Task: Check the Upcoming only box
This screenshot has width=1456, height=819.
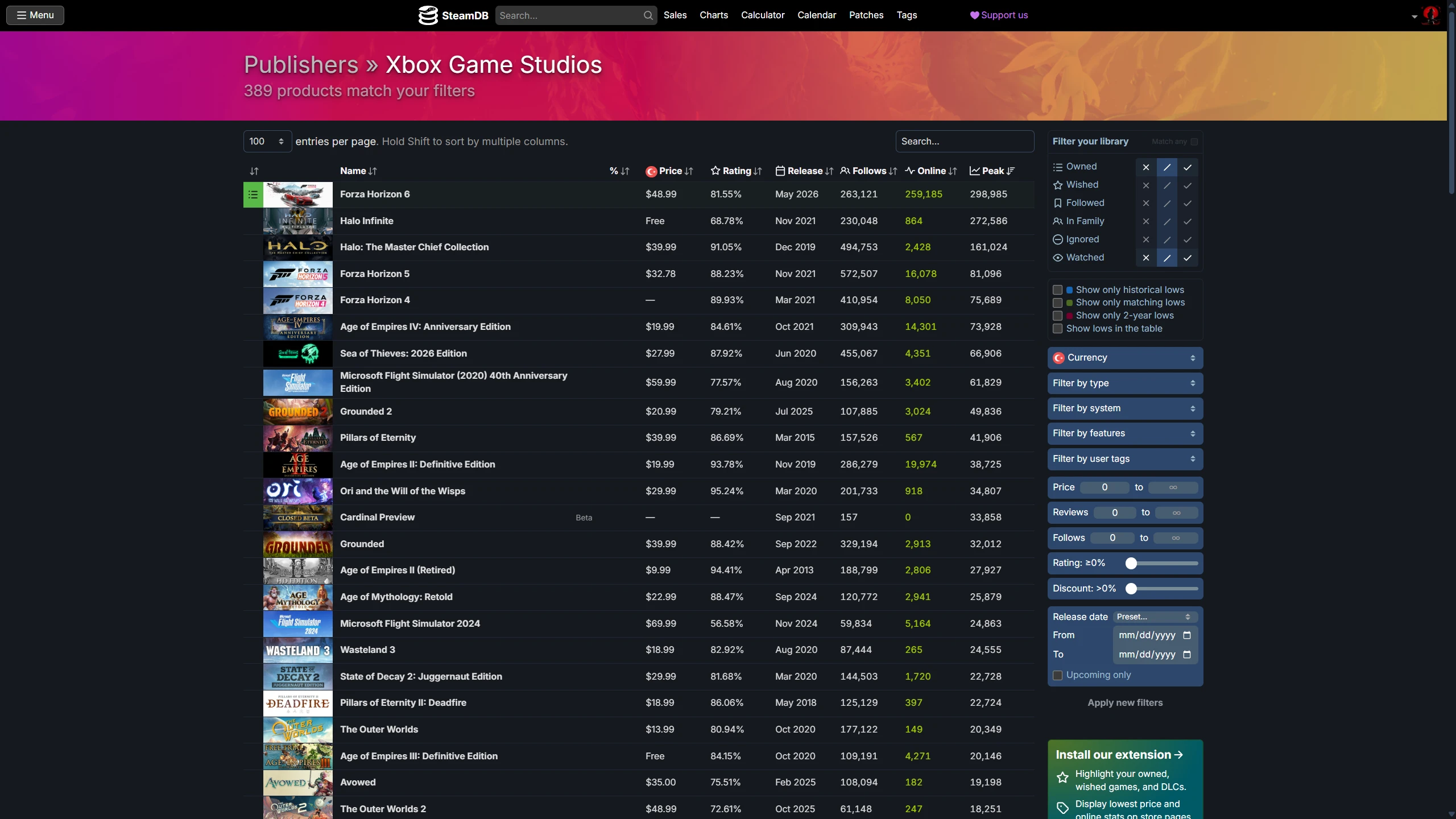Action: (x=1057, y=675)
